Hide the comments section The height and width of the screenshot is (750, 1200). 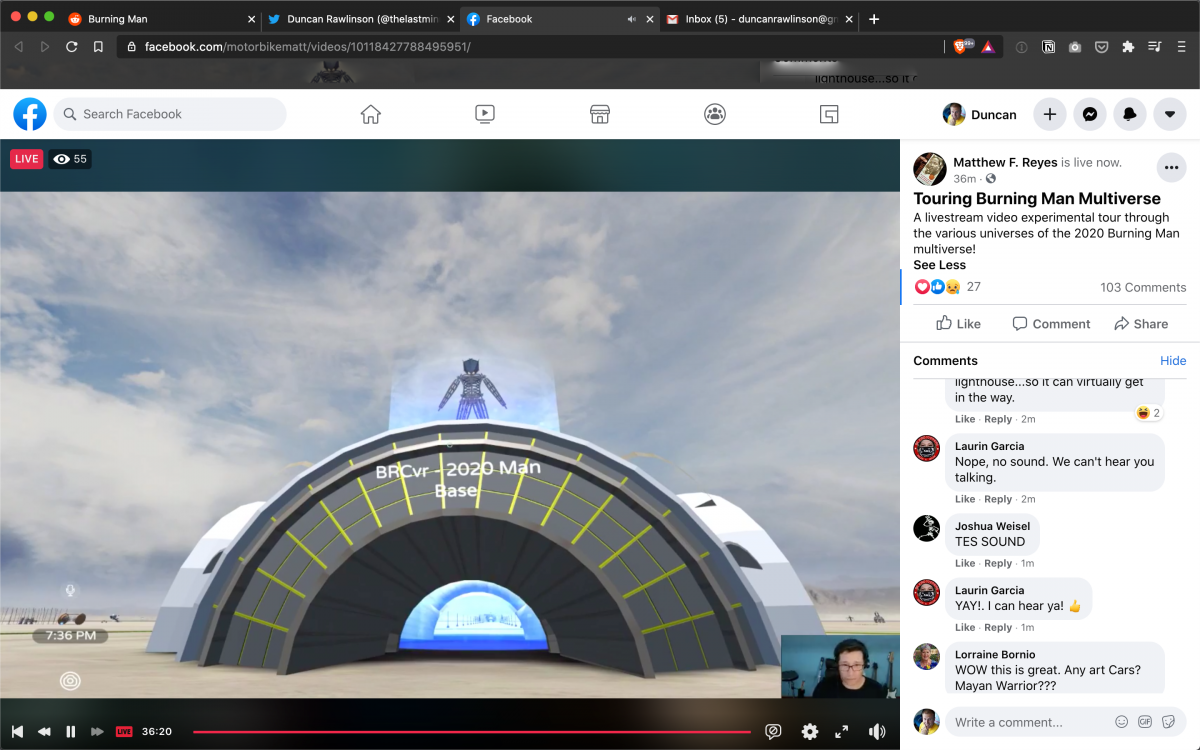point(1173,361)
